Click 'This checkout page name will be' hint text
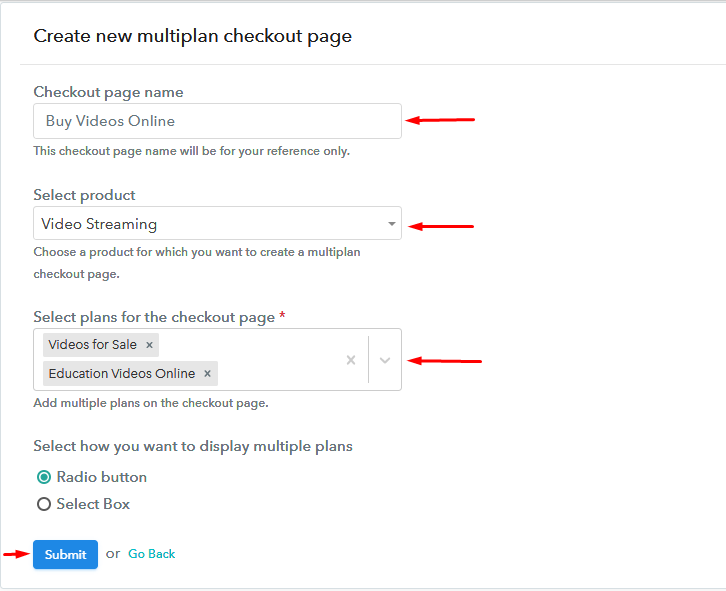 point(192,151)
